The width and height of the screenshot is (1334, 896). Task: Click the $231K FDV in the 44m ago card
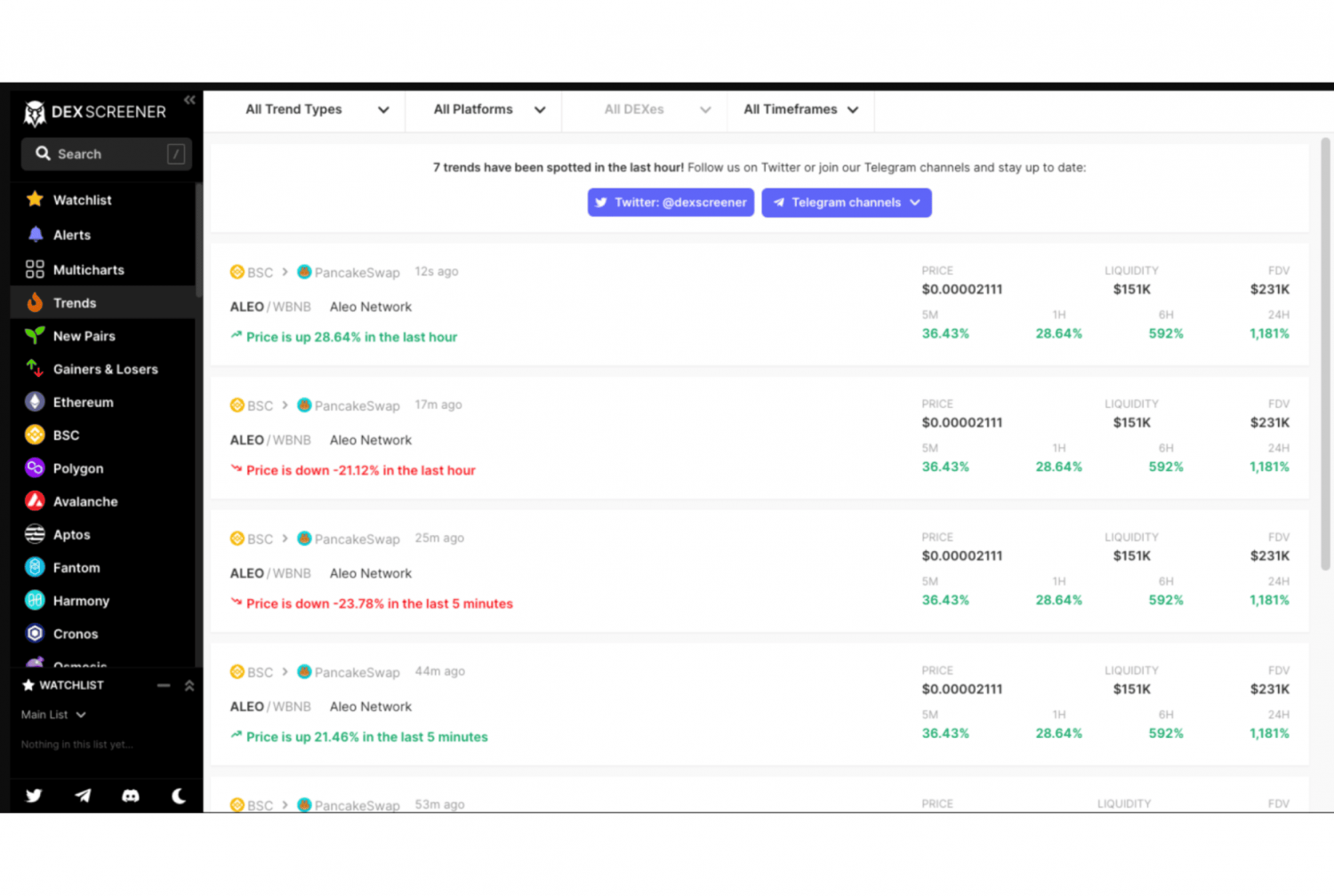(x=1270, y=689)
